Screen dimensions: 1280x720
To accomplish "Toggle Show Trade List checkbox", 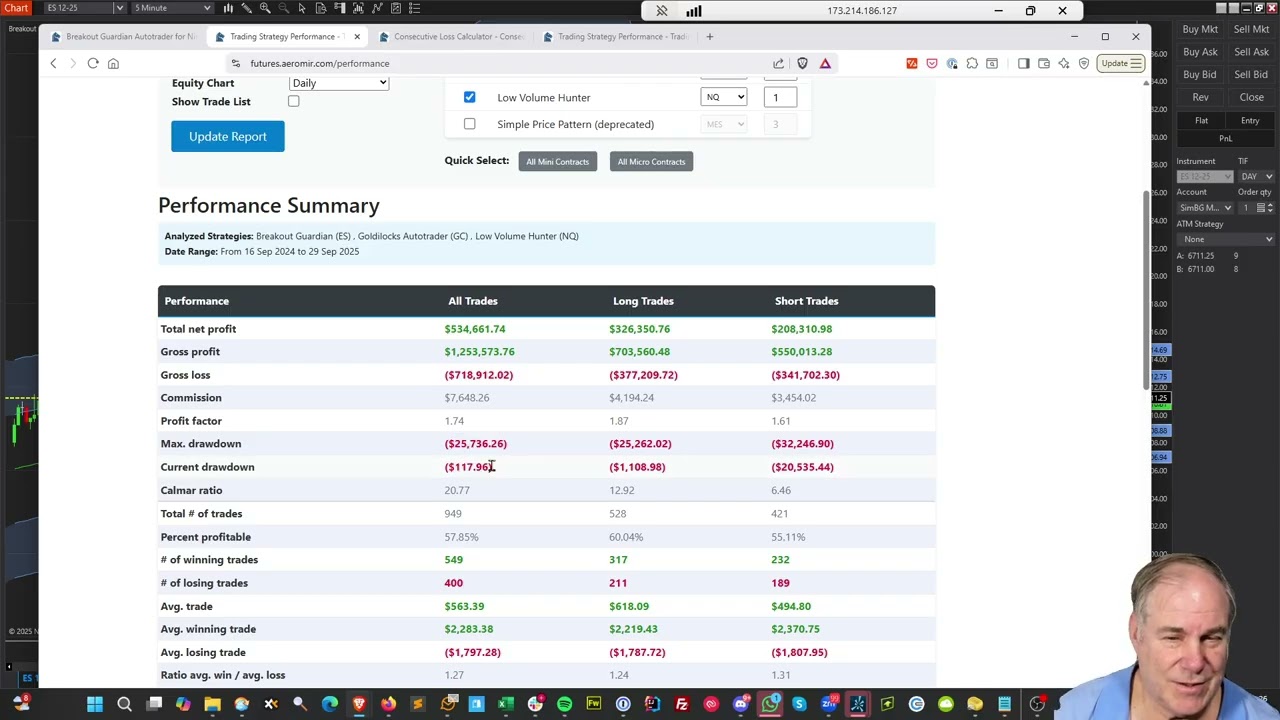I will (294, 102).
